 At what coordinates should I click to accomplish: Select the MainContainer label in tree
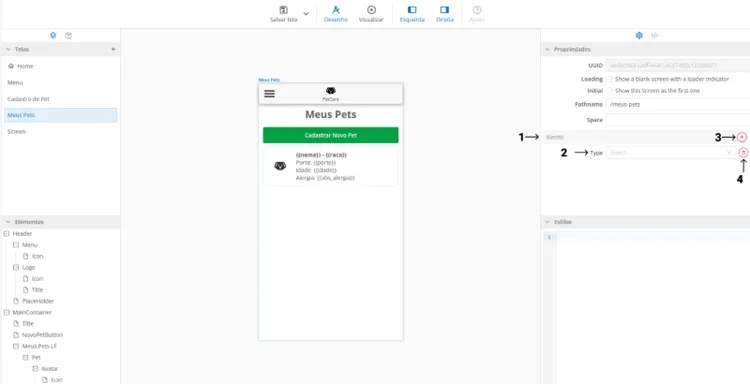[32, 312]
